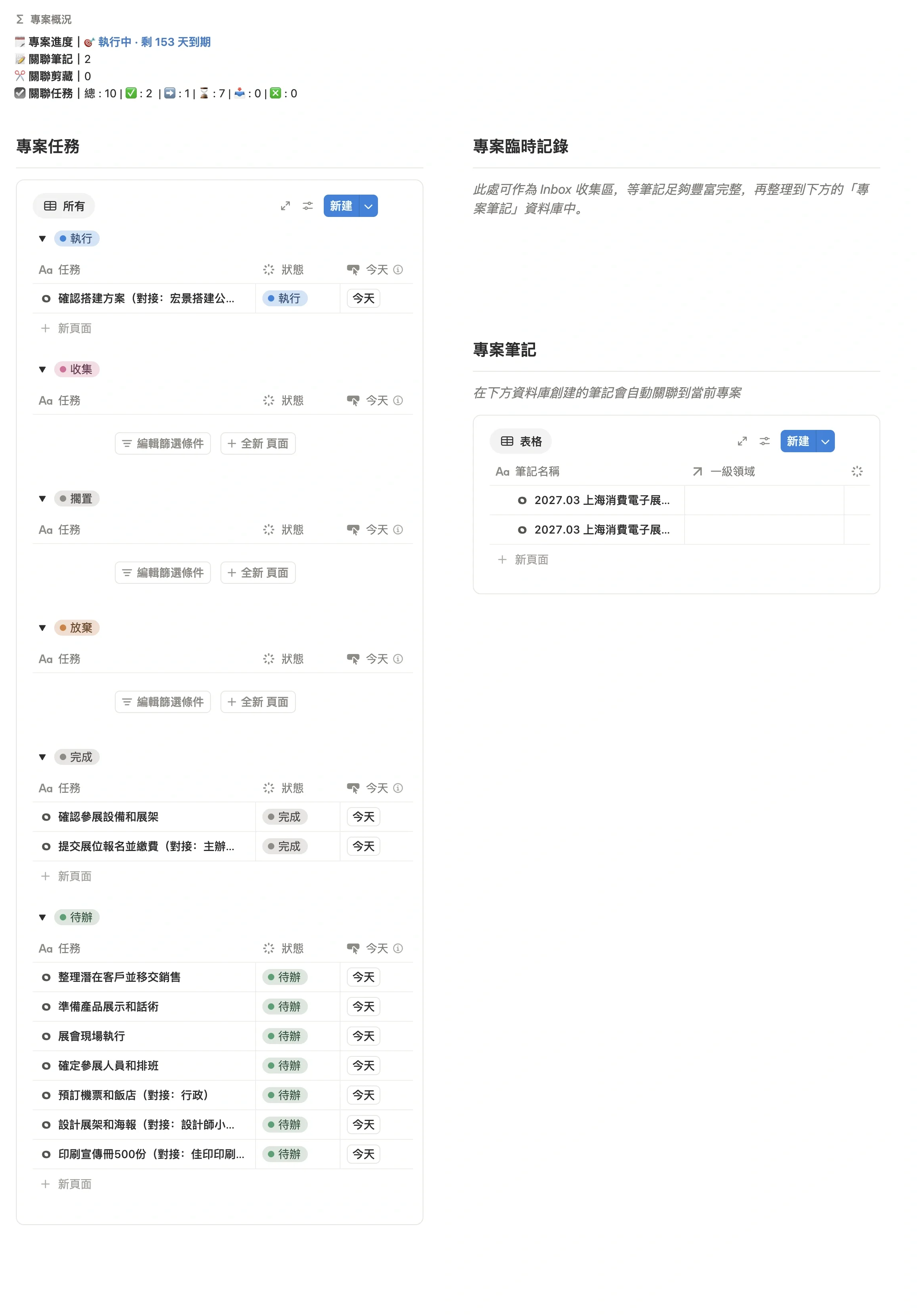Open page icon of 確認參展設備和展架 task
The image size is (917, 1316).
pyautogui.click(x=46, y=817)
